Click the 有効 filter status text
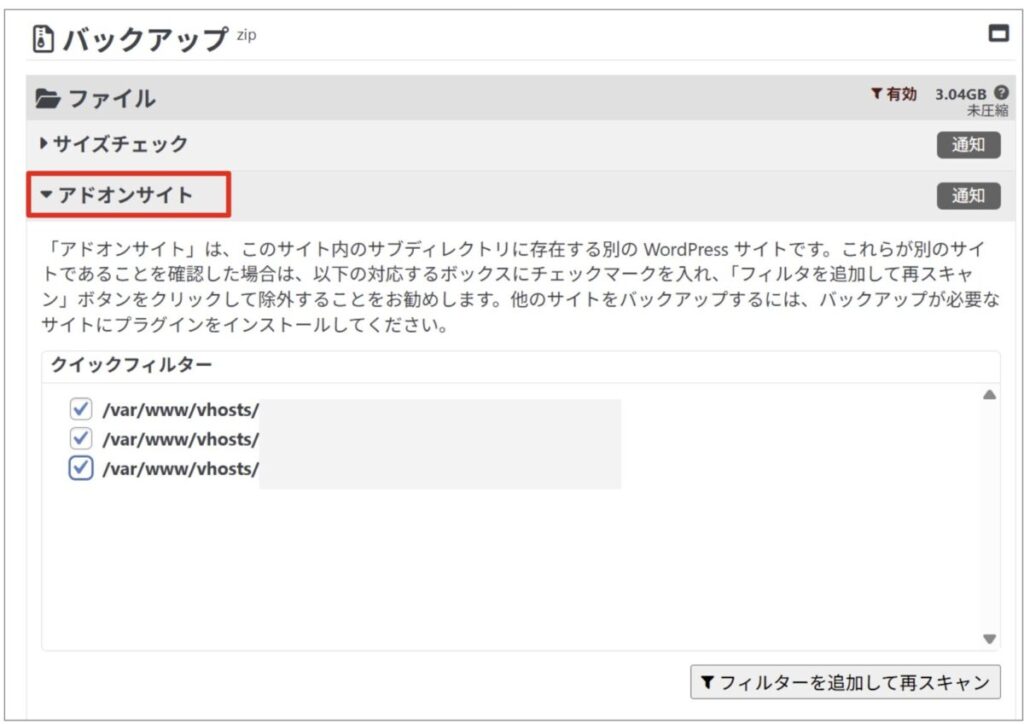Viewport: 1024px width, 724px height. tap(900, 94)
